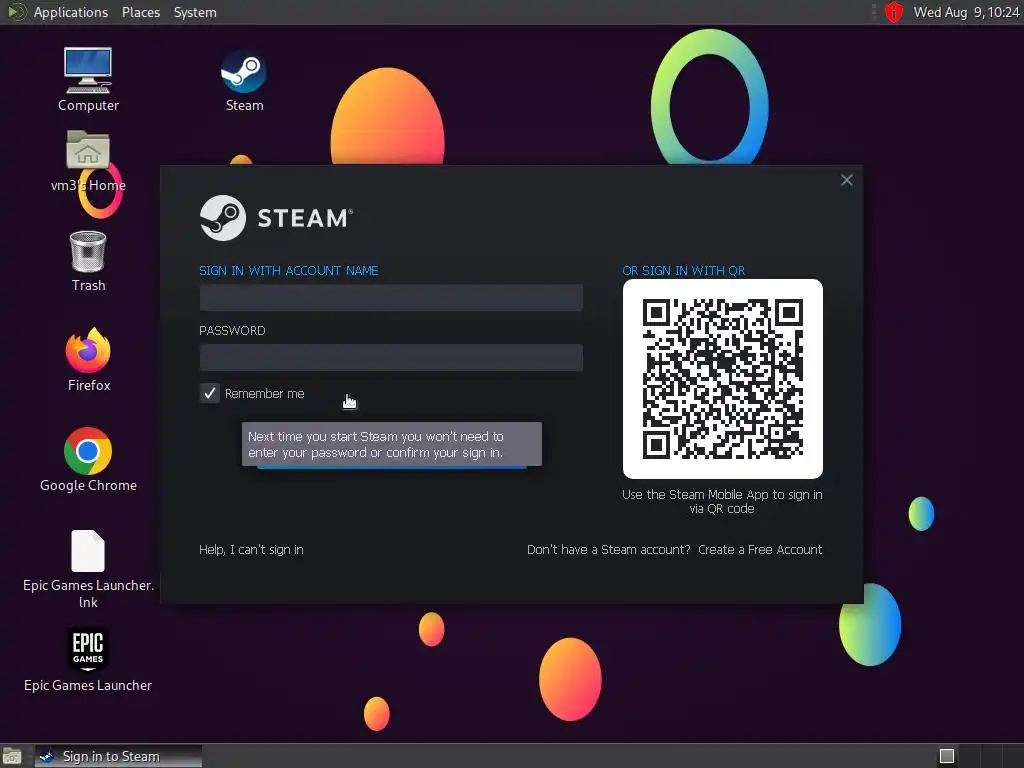Open the Computer desktop icon
The image size is (1024, 768).
click(x=88, y=71)
